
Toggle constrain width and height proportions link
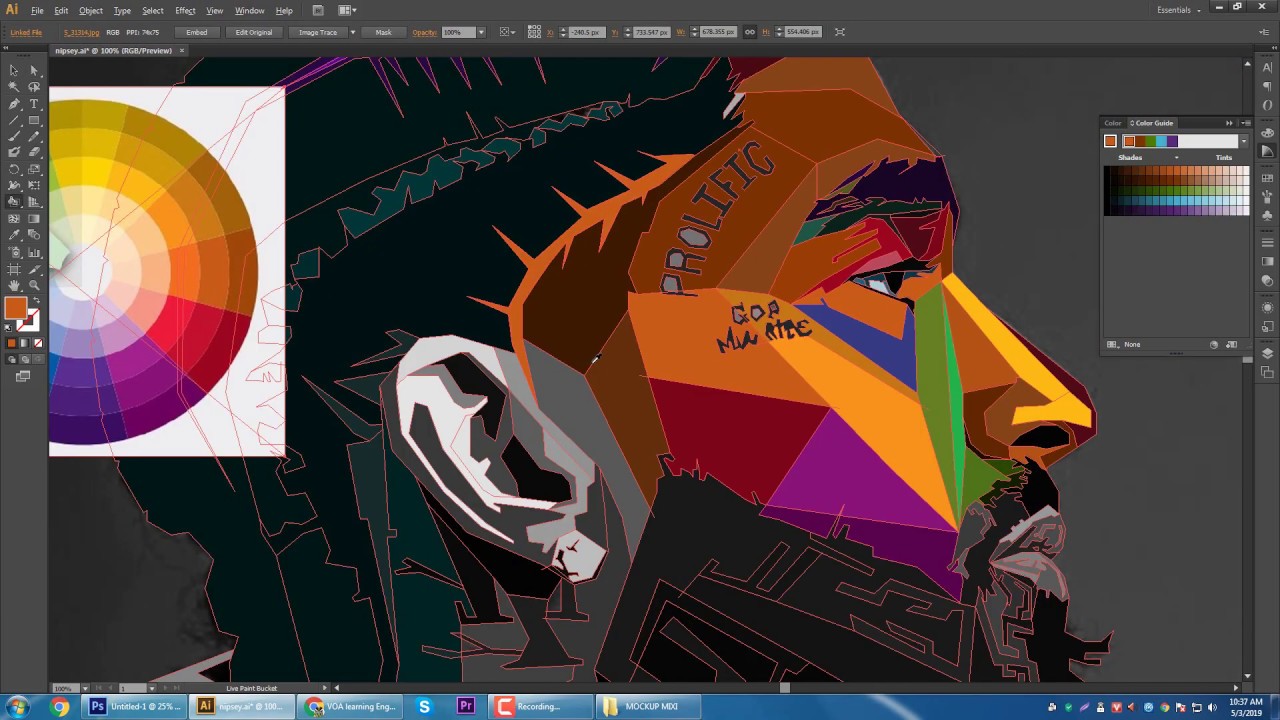coord(751,32)
